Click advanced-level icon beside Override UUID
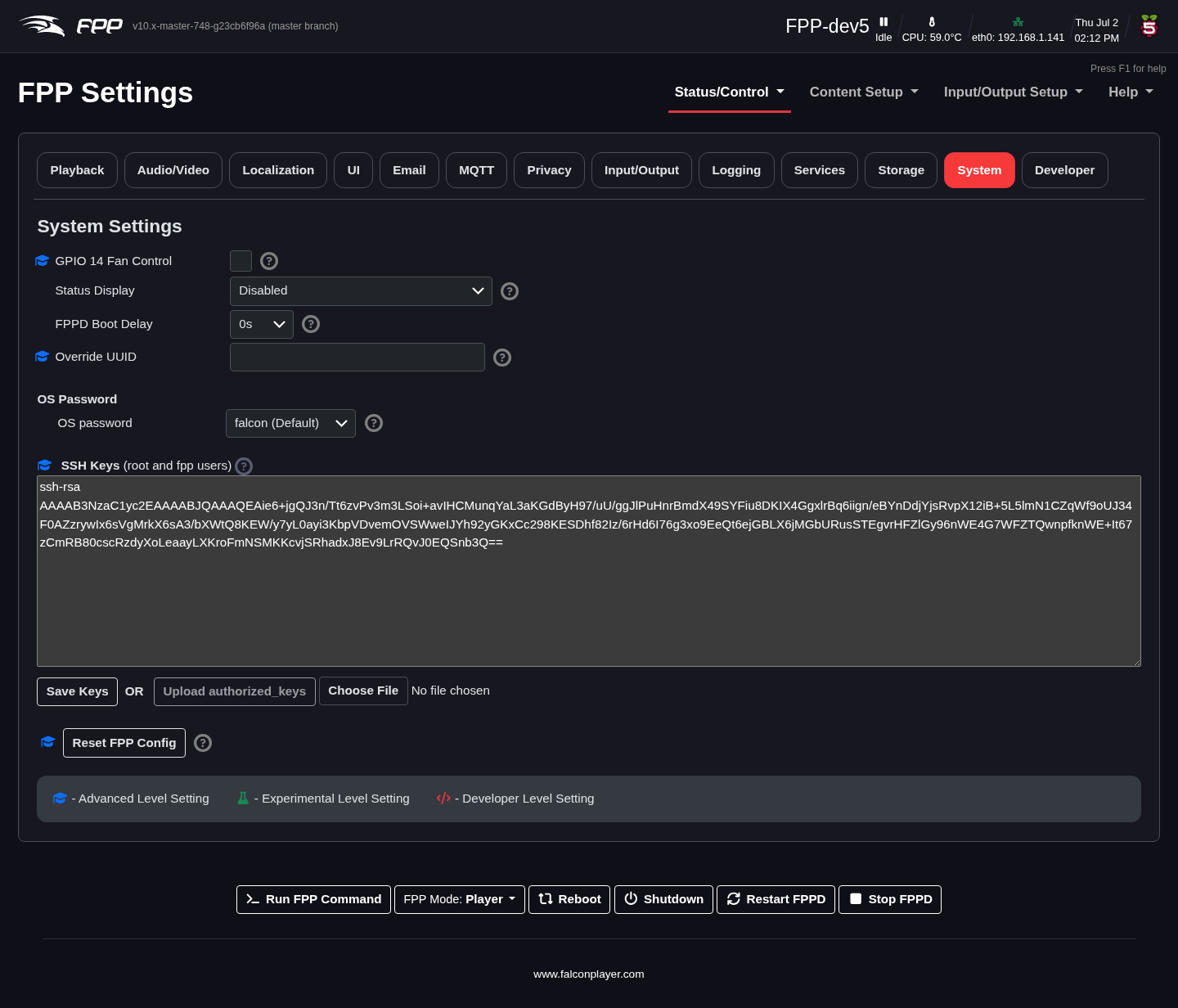 click(43, 356)
